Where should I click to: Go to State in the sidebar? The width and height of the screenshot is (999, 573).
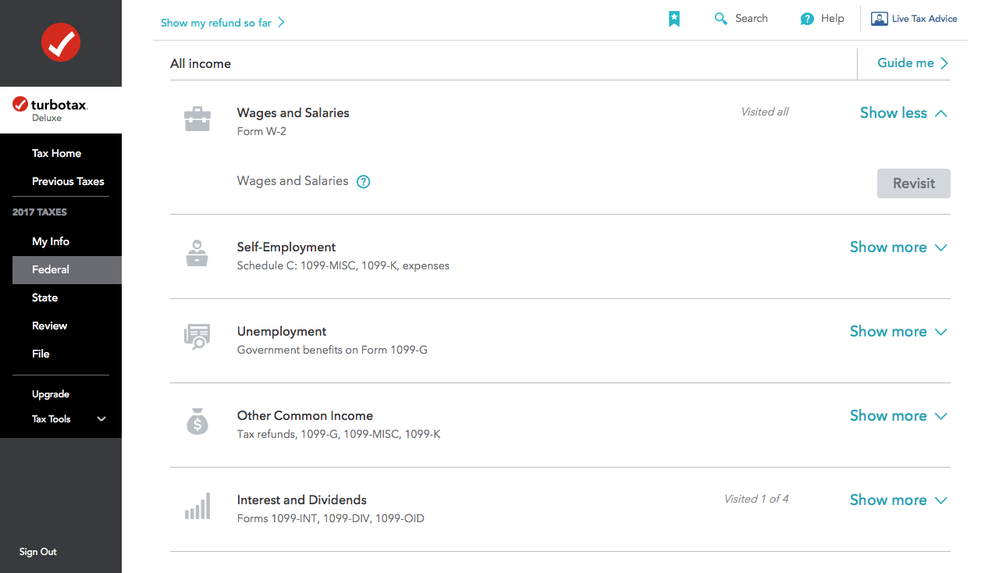pyautogui.click(x=45, y=297)
